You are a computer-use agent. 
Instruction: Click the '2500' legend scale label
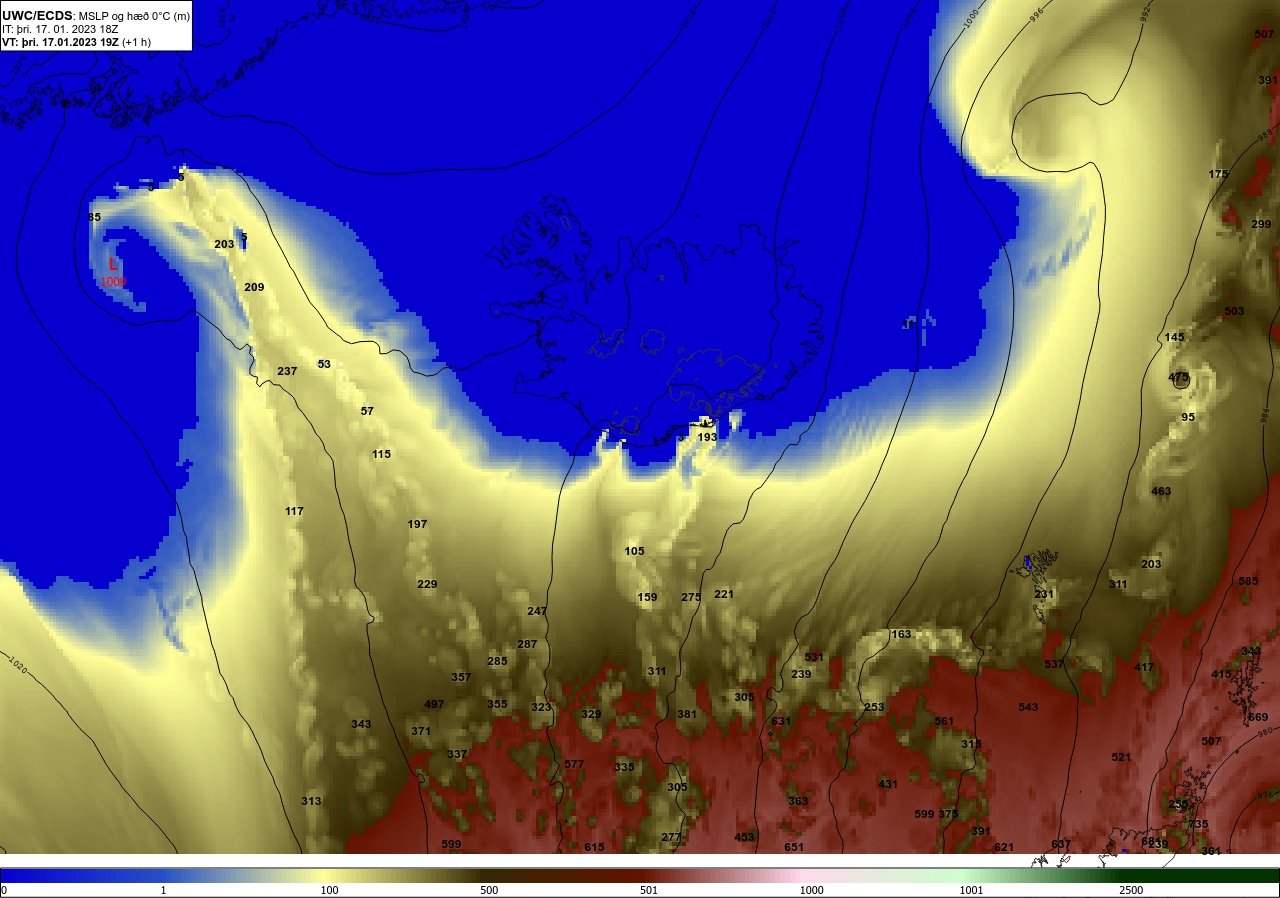pos(1131,890)
